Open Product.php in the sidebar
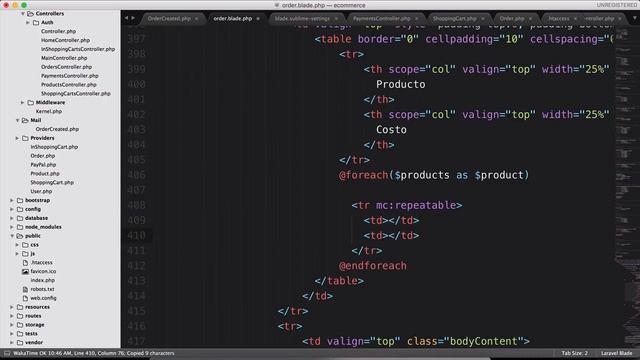 (45, 174)
